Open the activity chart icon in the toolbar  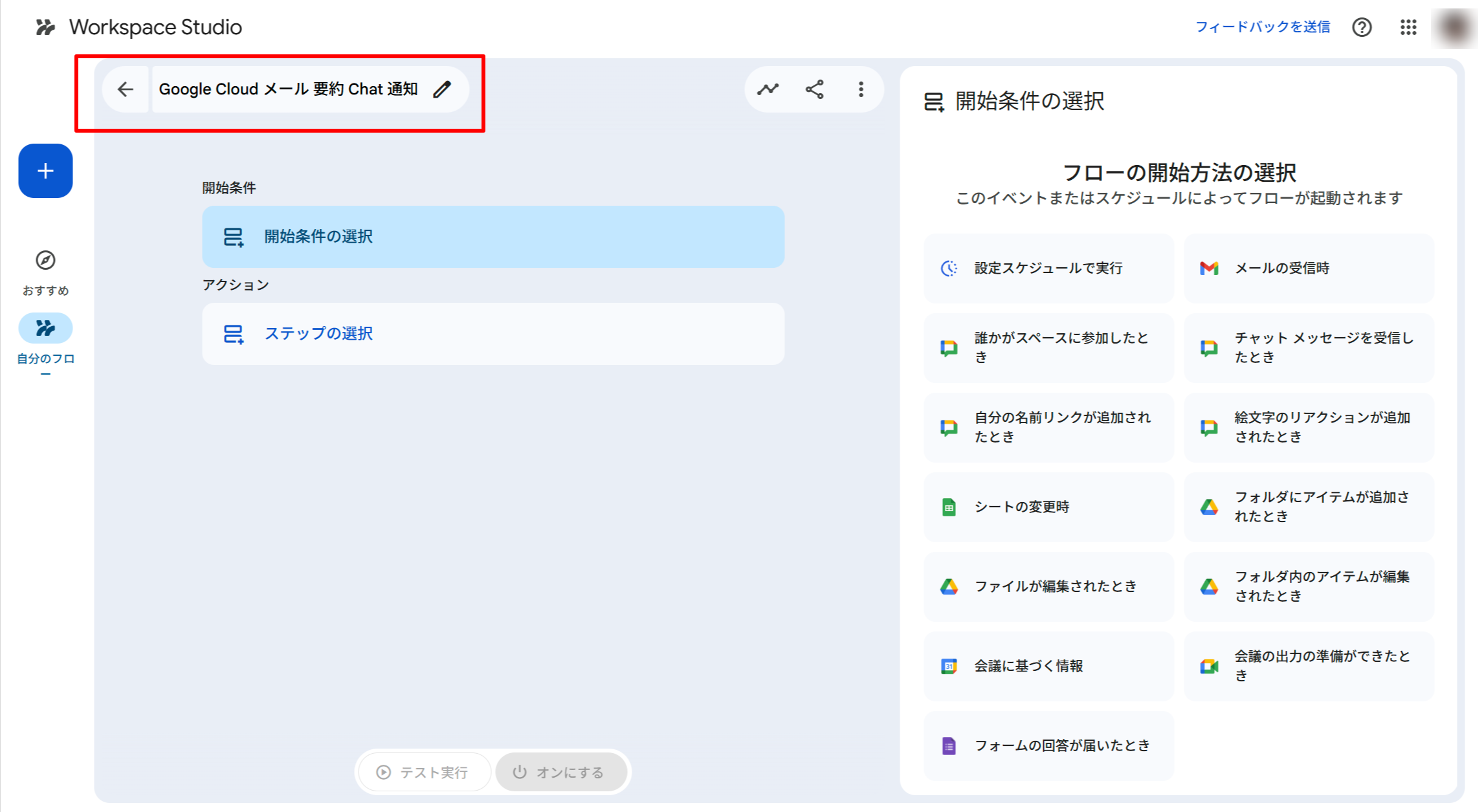pyautogui.click(x=768, y=89)
